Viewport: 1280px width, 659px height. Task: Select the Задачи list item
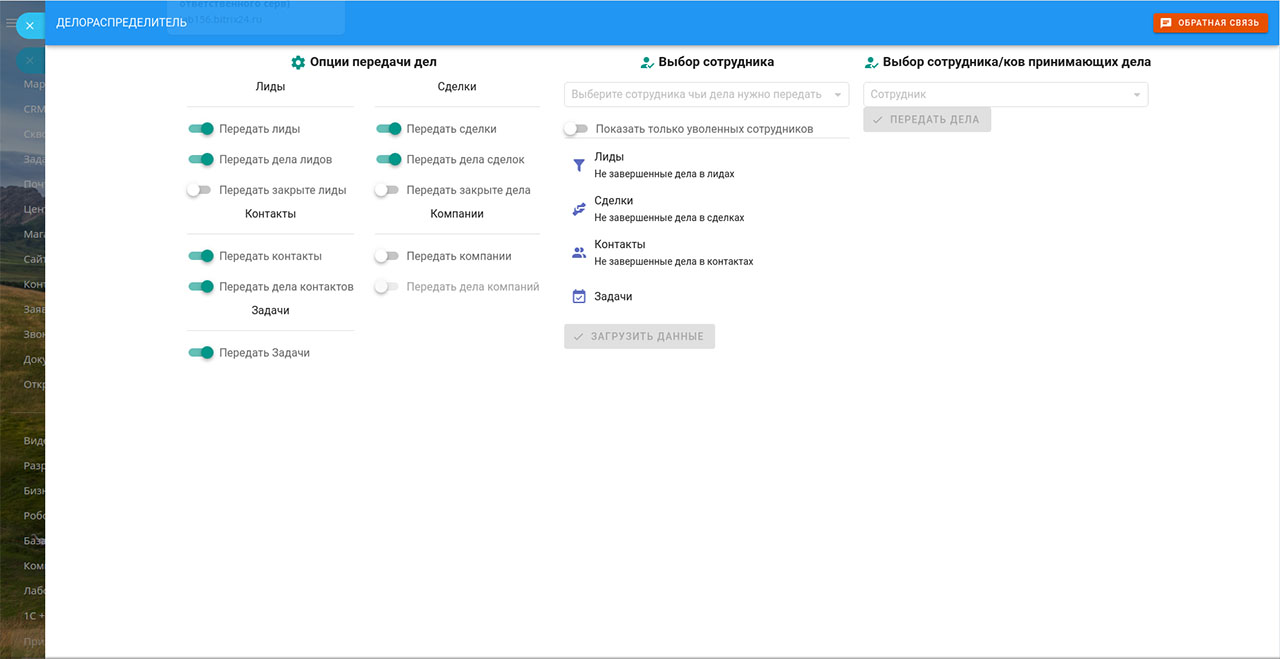coord(613,296)
